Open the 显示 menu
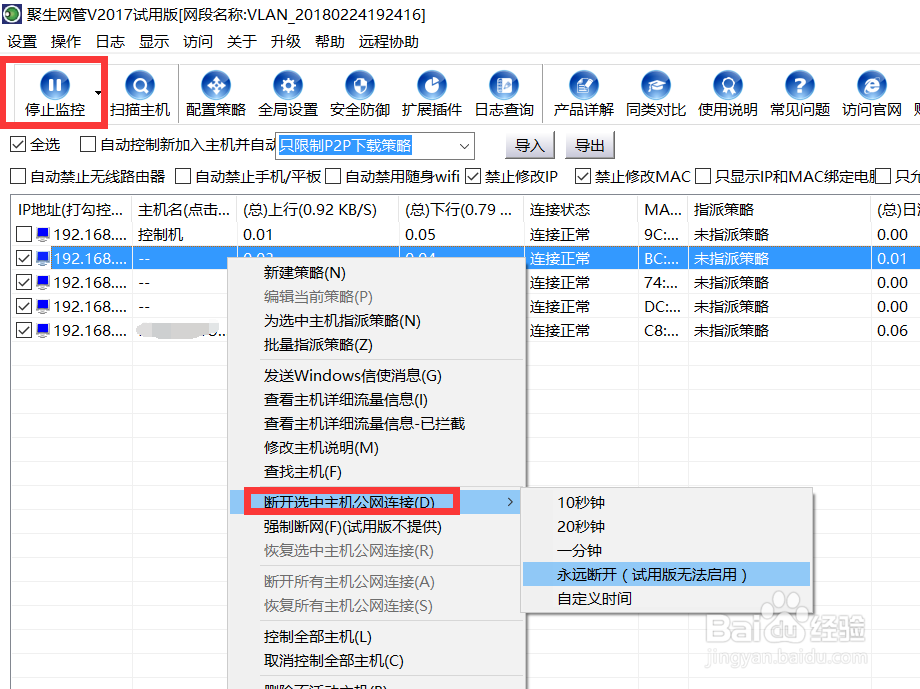The width and height of the screenshot is (920, 689). 154,42
